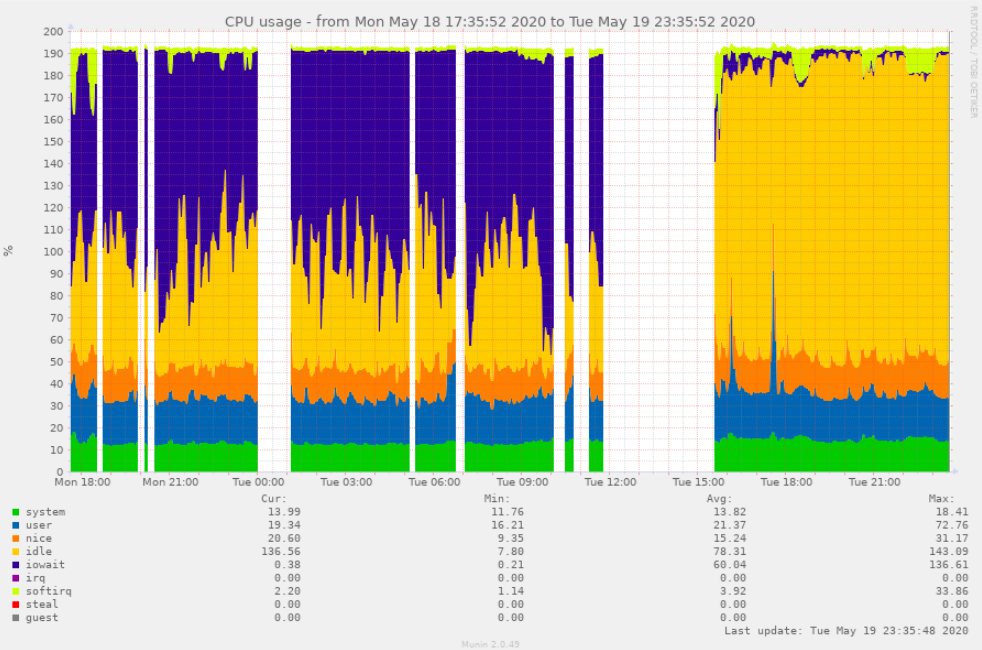Viewport: 982px width, 650px height.
Task: Click the yellow idle legend swatch
Action: coord(16,551)
